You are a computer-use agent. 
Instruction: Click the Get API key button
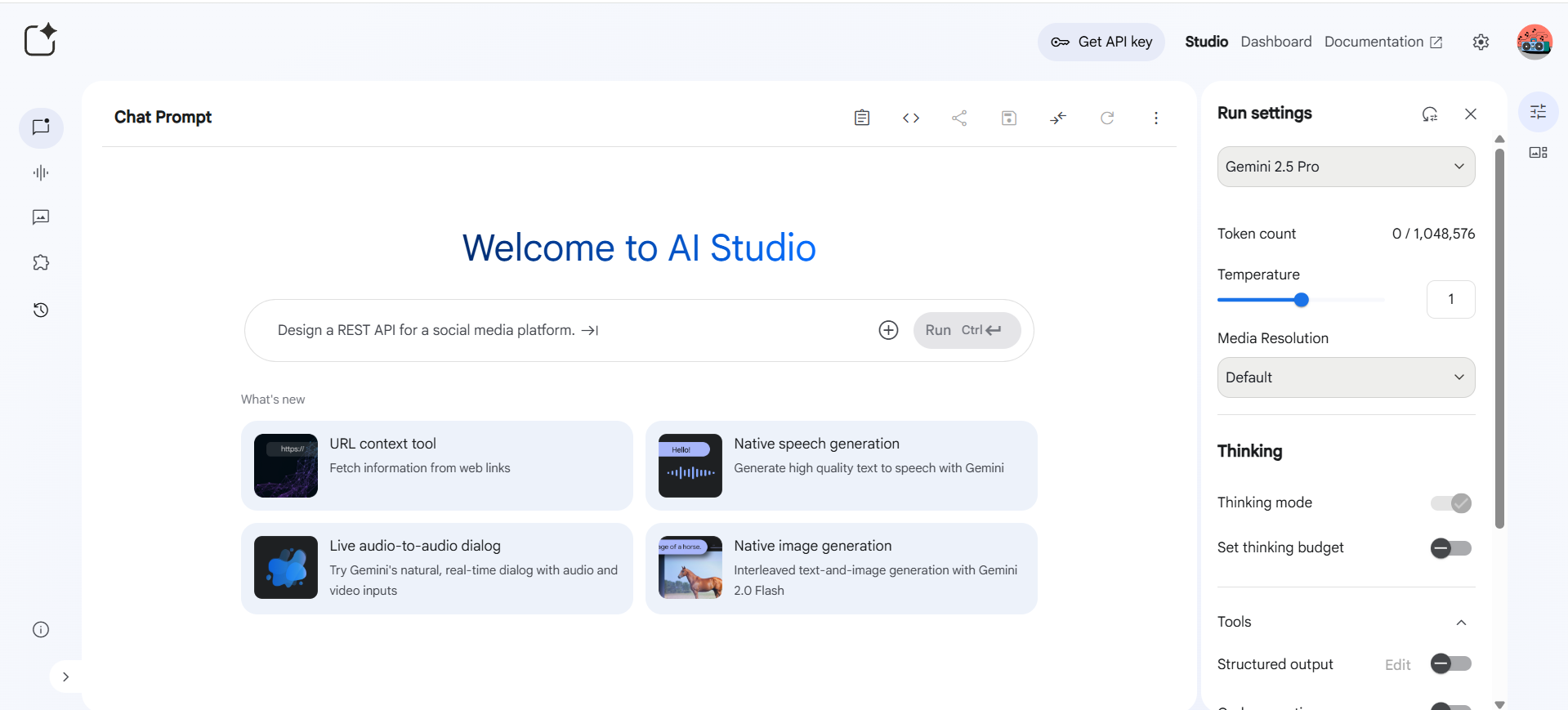[x=1101, y=42]
